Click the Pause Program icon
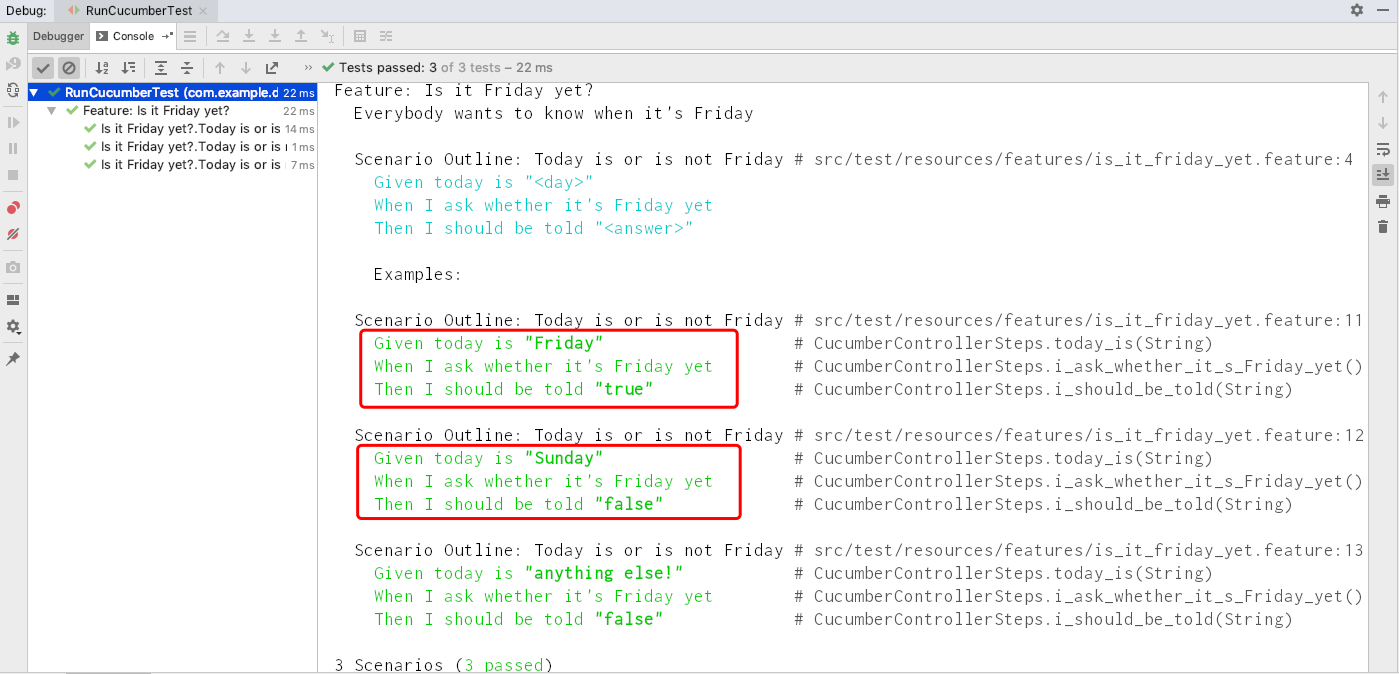The width and height of the screenshot is (1399, 674). (13, 148)
